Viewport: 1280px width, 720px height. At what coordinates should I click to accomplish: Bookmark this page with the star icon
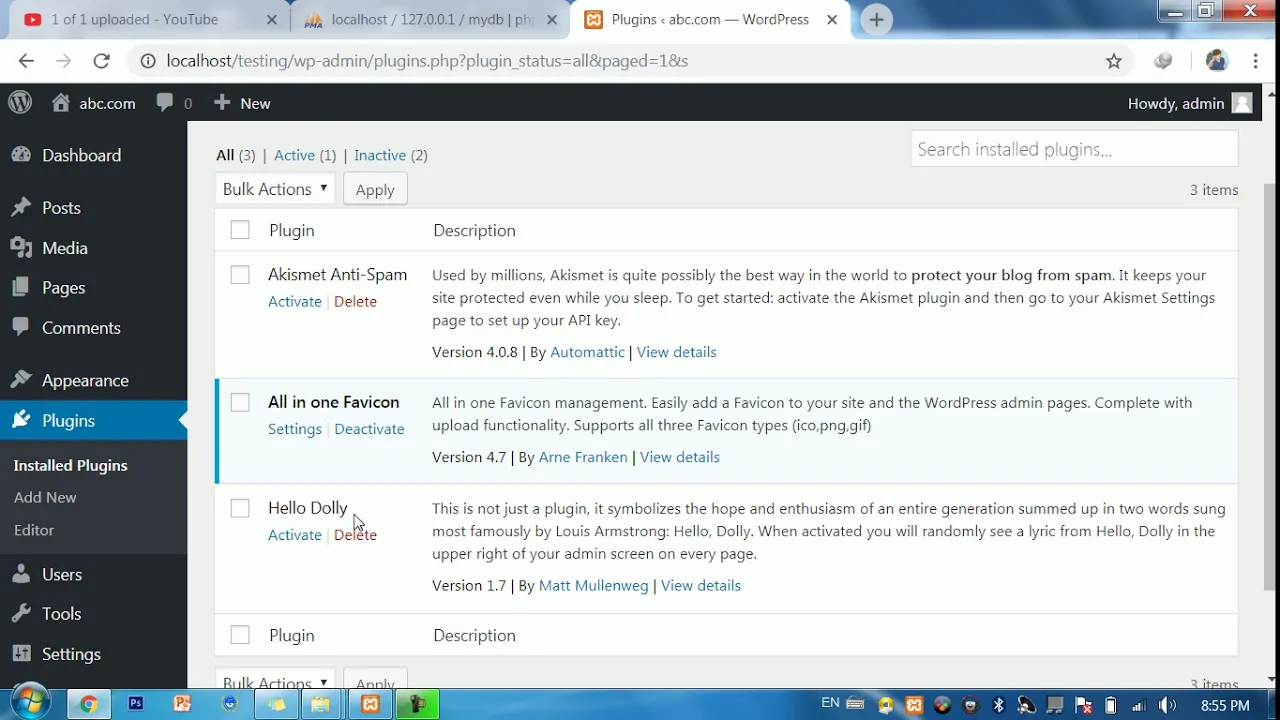1114,61
